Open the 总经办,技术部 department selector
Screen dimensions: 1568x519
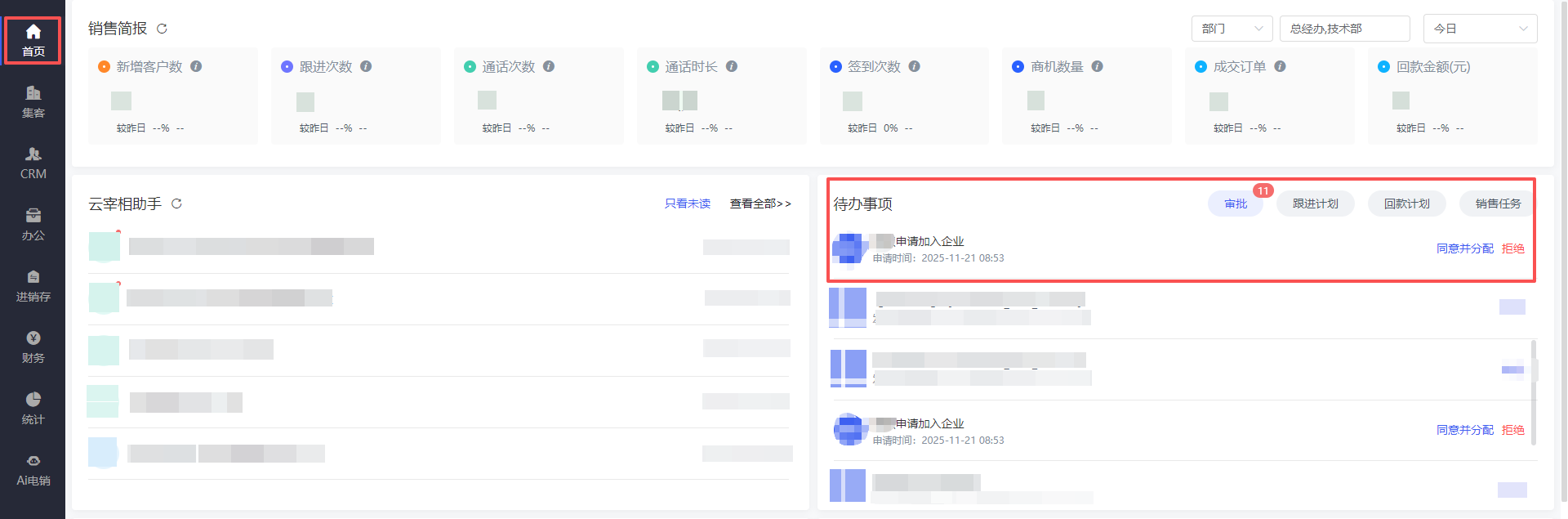pos(1344,29)
